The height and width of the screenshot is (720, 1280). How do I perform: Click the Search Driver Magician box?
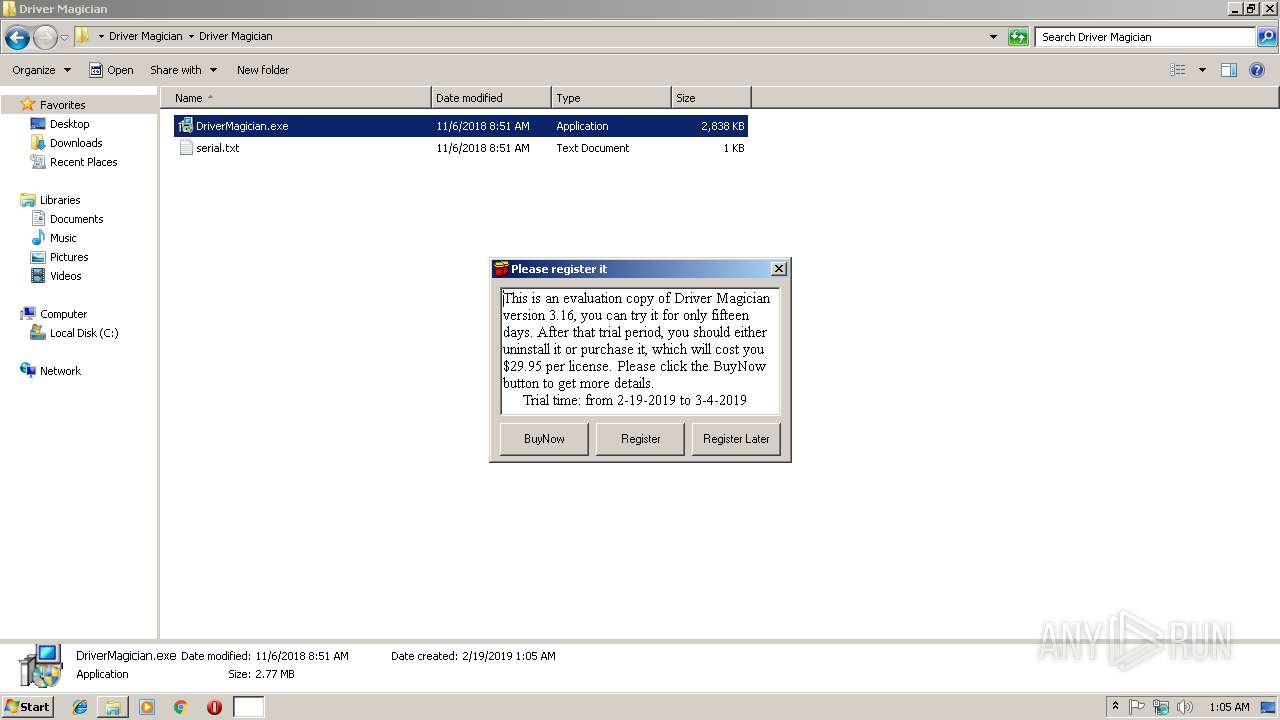[1146, 37]
